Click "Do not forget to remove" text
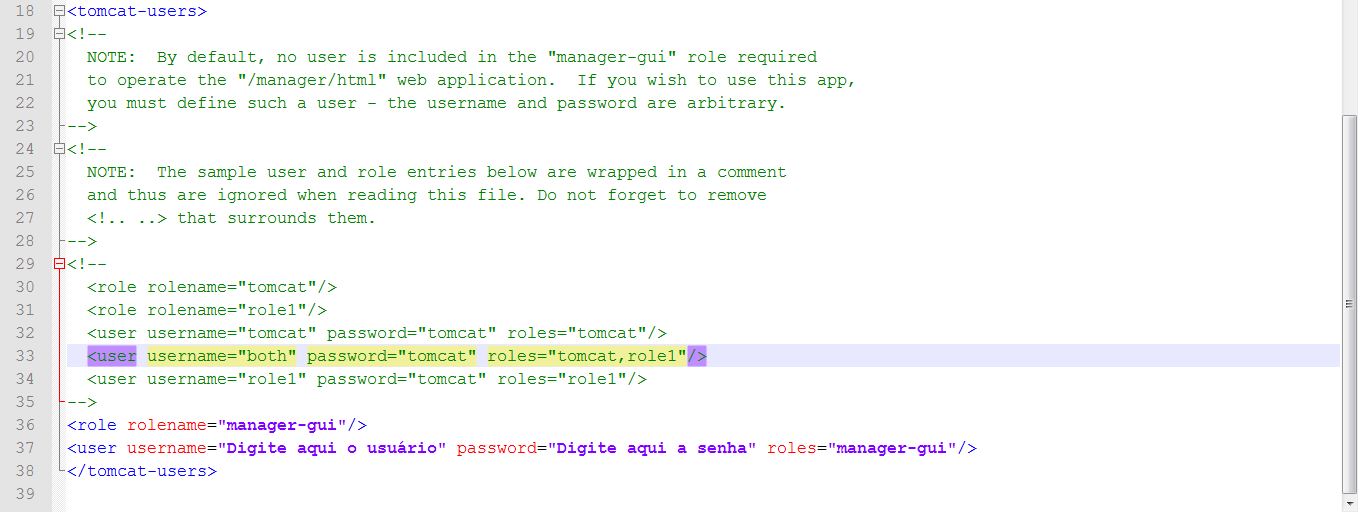This screenshot has width=1358, height=512. click(652, 195)
